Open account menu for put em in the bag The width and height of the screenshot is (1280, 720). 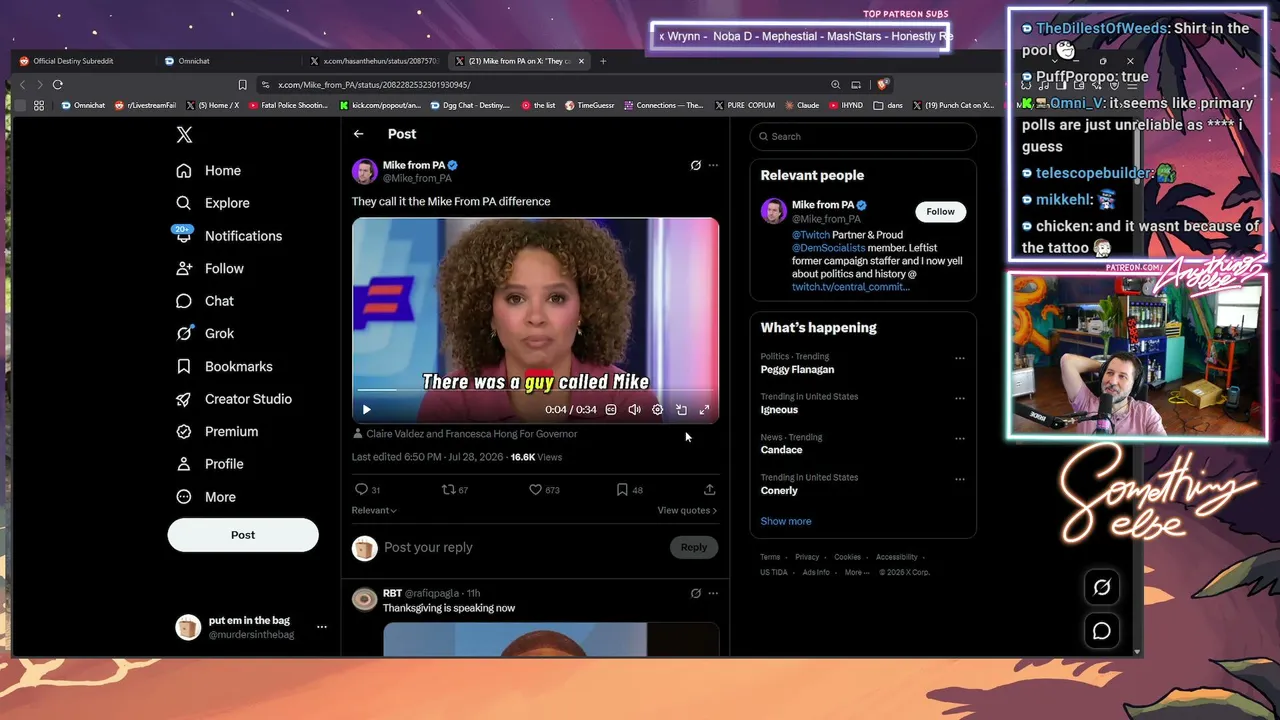(321, 627)
